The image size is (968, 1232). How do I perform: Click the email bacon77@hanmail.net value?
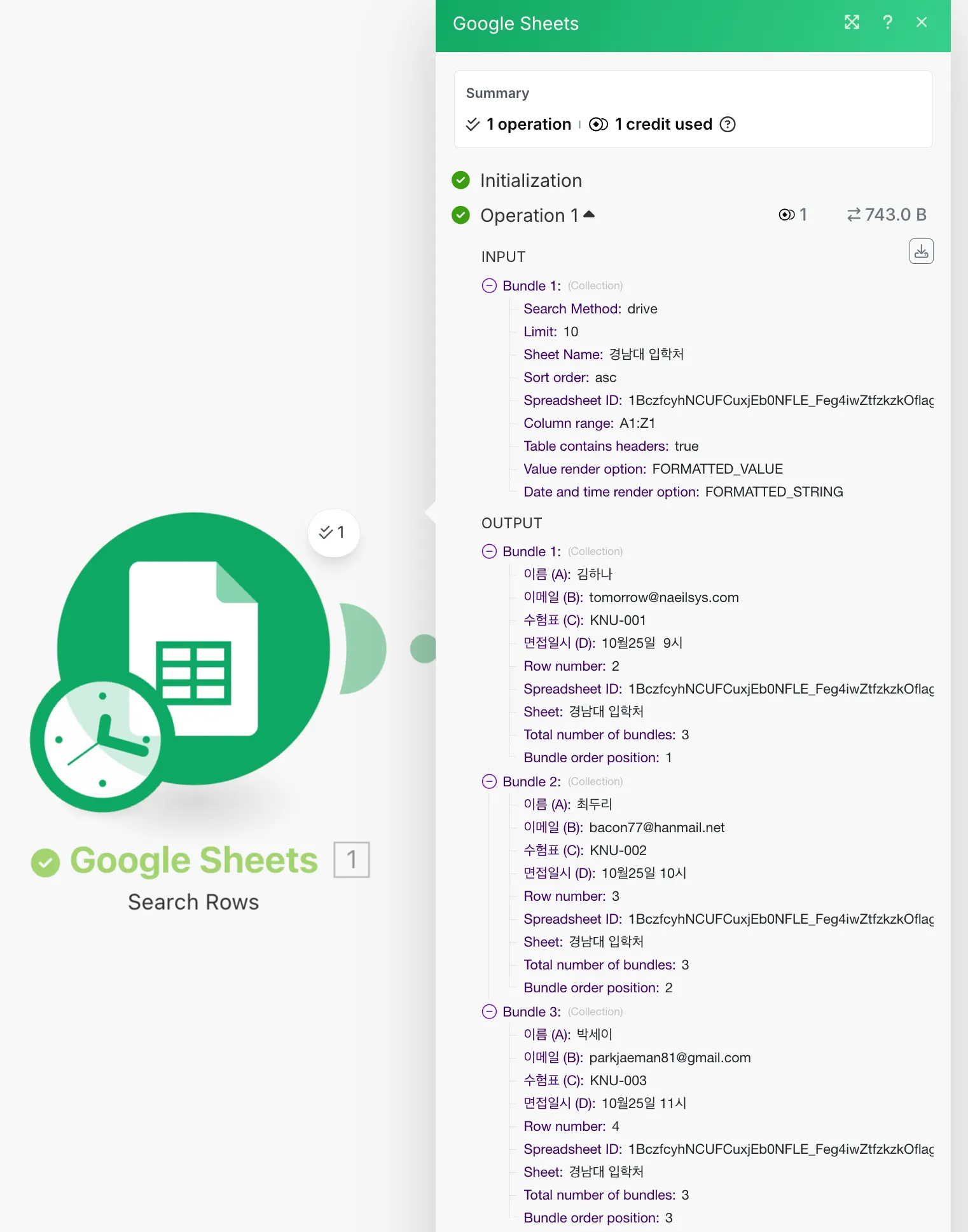(657, 828)
